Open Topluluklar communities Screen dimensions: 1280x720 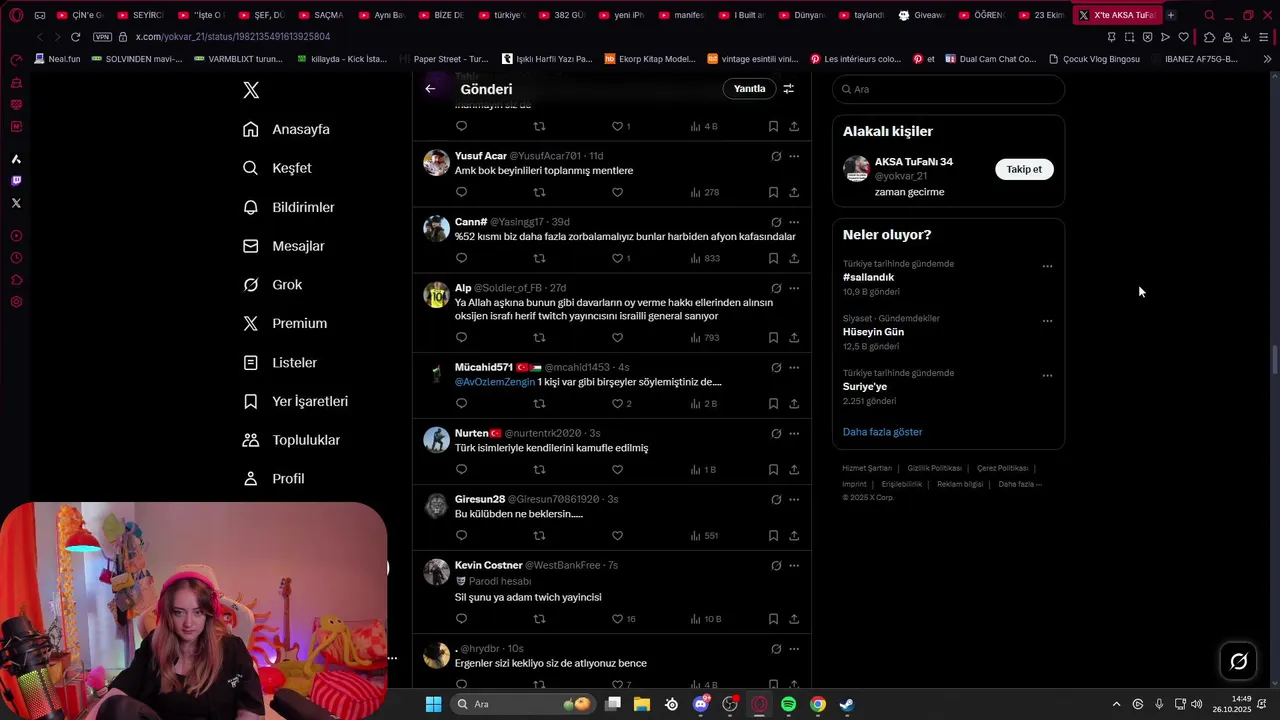click(x=292, y=440)
